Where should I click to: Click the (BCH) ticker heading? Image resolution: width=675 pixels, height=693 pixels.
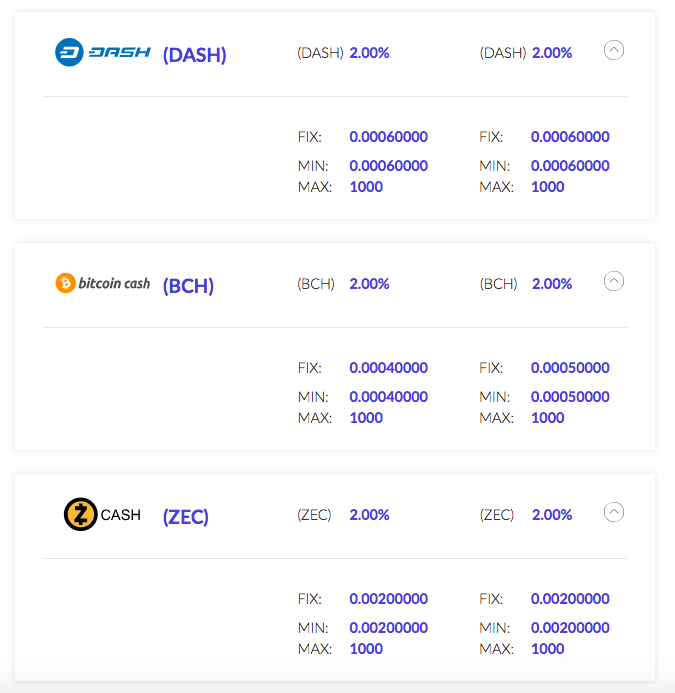pyautogui.click(x=189, y=286)
